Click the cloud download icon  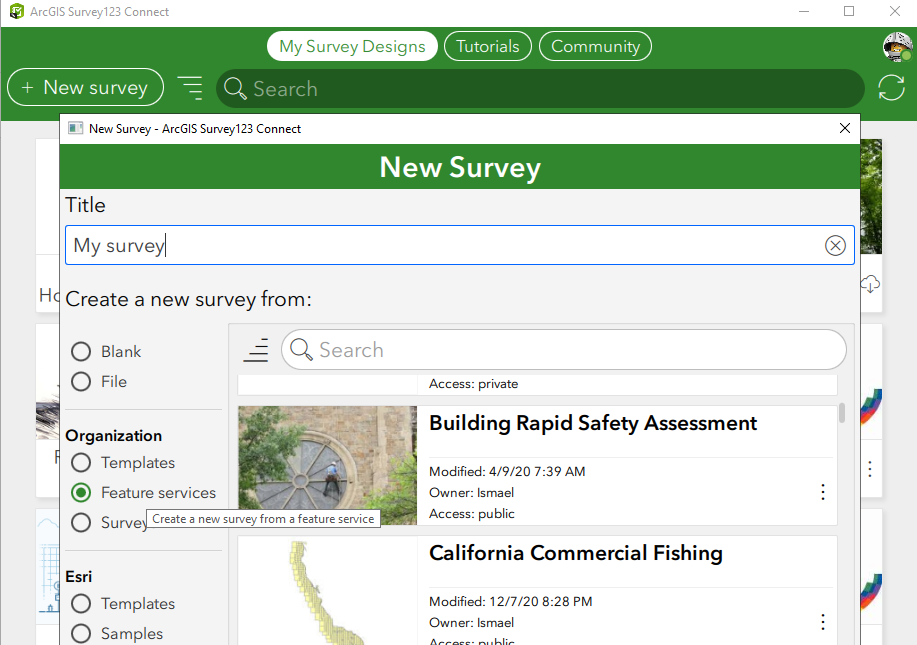870,284
